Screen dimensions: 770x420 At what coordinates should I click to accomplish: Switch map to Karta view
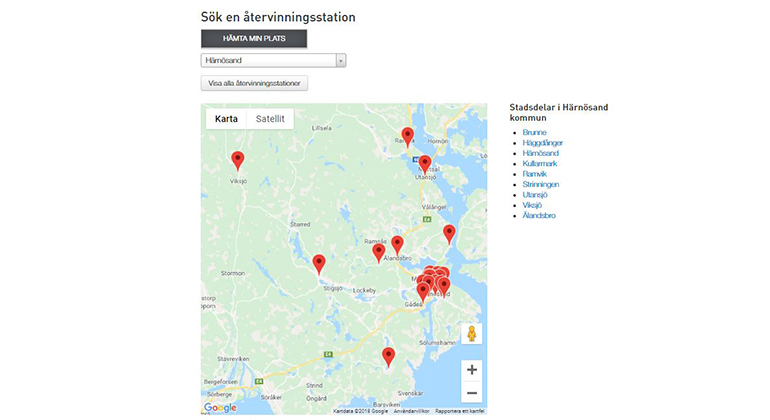pyautogui.click(x=227, y=119)
